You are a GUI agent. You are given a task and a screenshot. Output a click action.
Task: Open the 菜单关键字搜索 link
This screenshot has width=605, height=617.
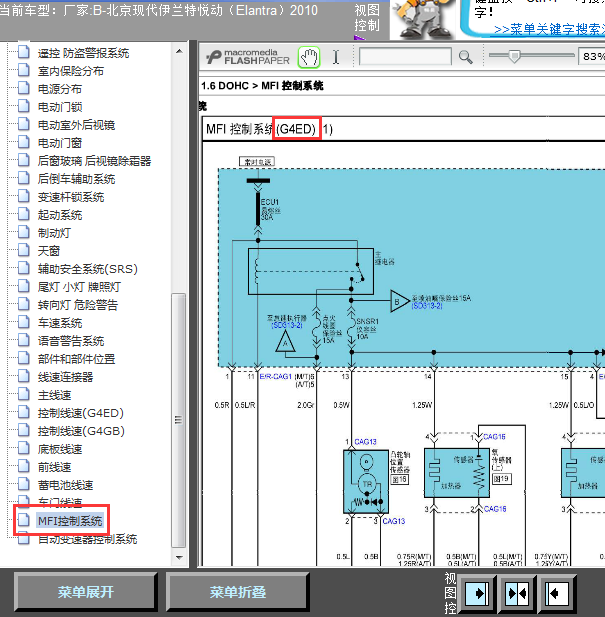[x=549, y=30]
